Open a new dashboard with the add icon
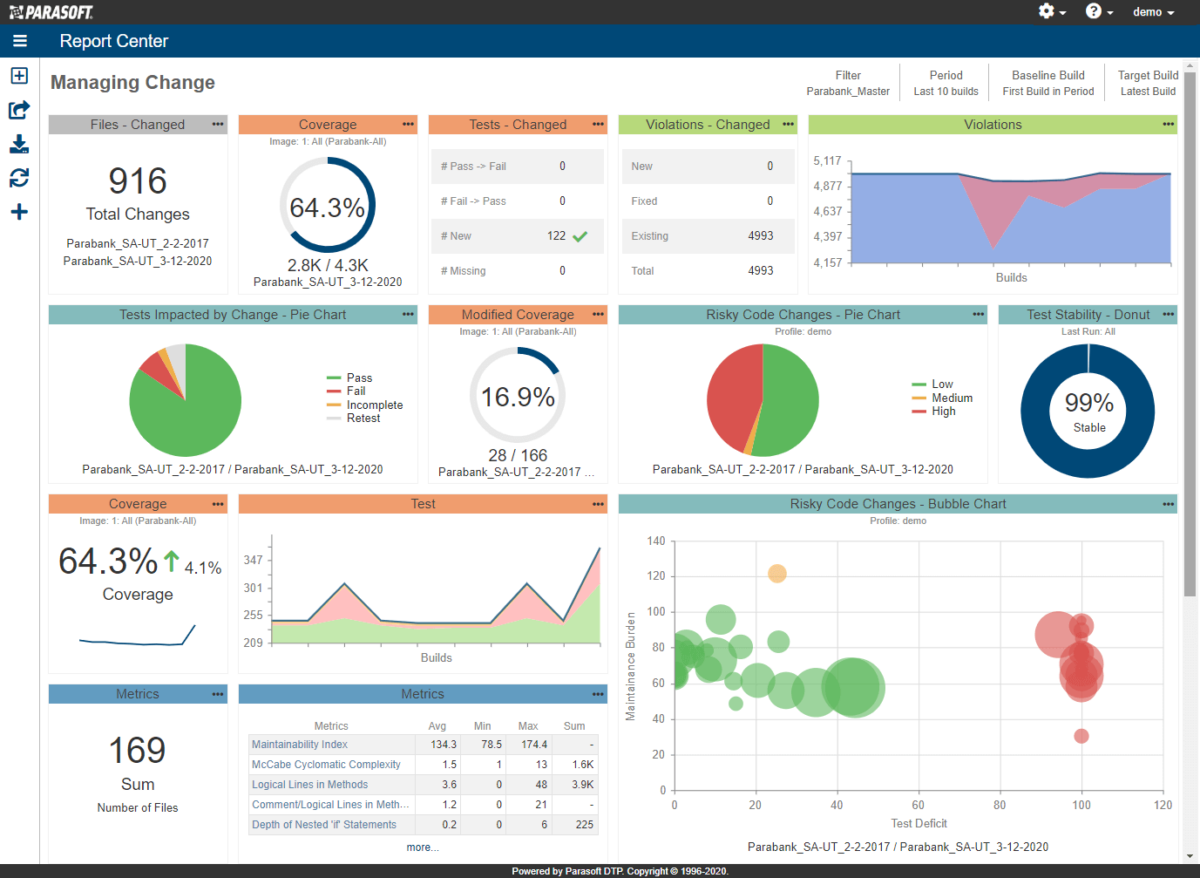1200x878 pixels. [19, 75]
